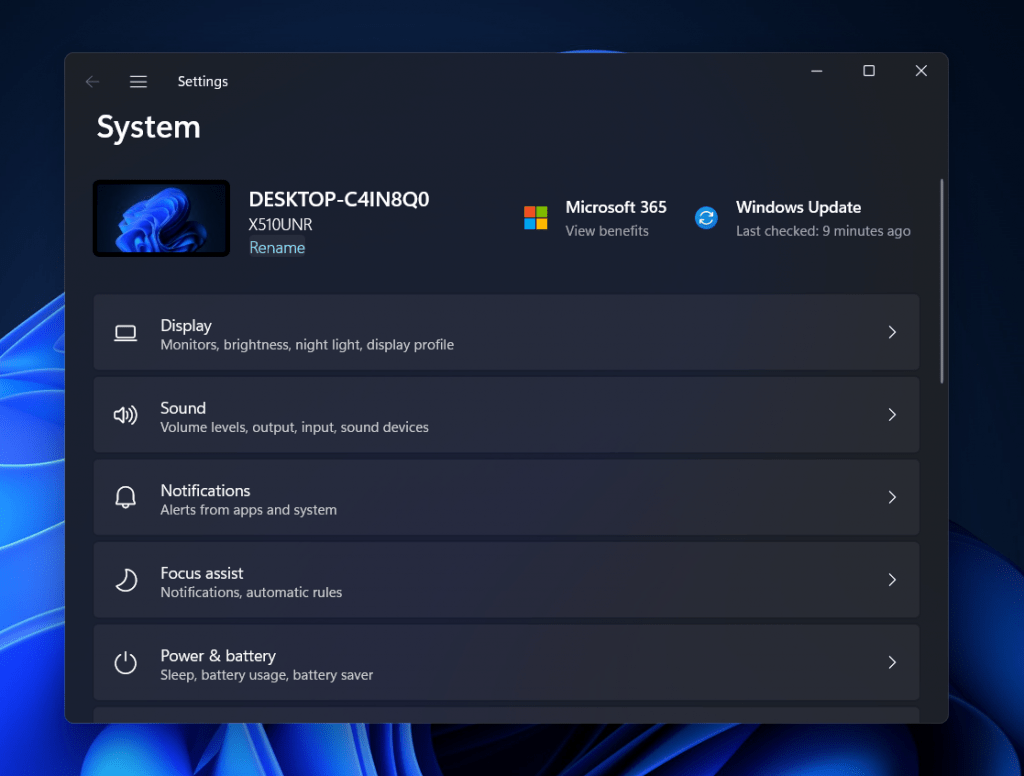Click the desktop wallpaper thumbnail preview
Image resolution: width=1024 pixels, height=776 pixels.
coord(161,218)
